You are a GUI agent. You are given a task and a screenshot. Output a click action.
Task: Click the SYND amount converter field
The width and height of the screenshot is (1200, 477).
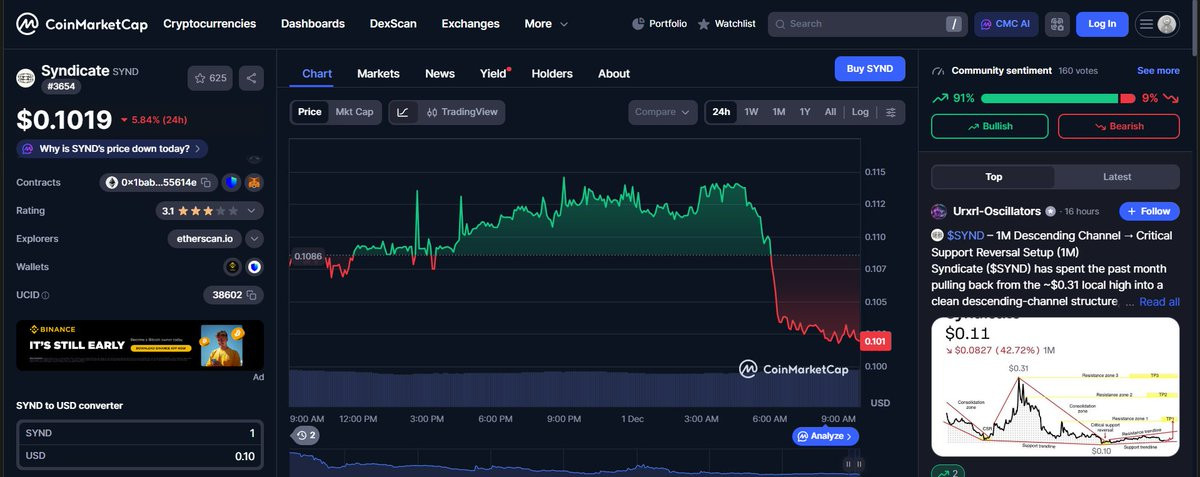pos(140,433)
